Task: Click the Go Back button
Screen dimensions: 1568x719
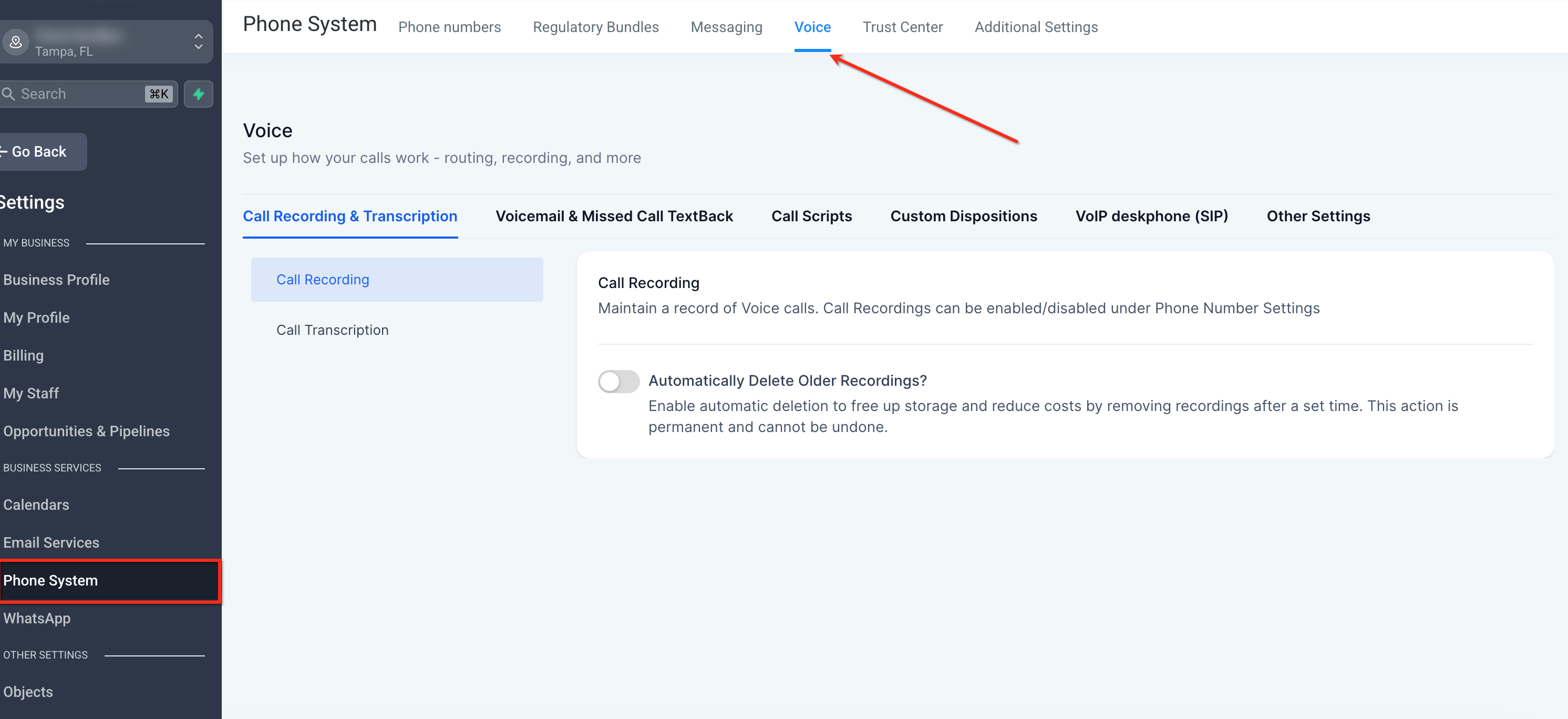Action: 42,151
